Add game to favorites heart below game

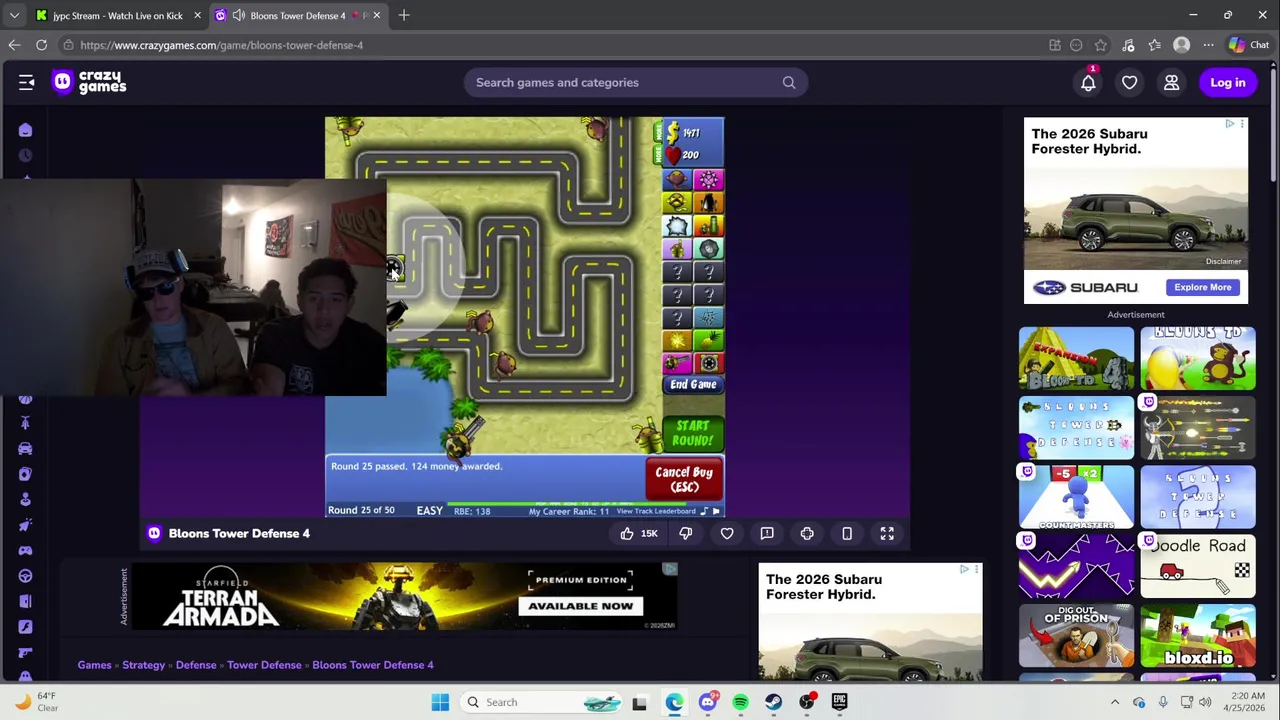tap(727, 534)
